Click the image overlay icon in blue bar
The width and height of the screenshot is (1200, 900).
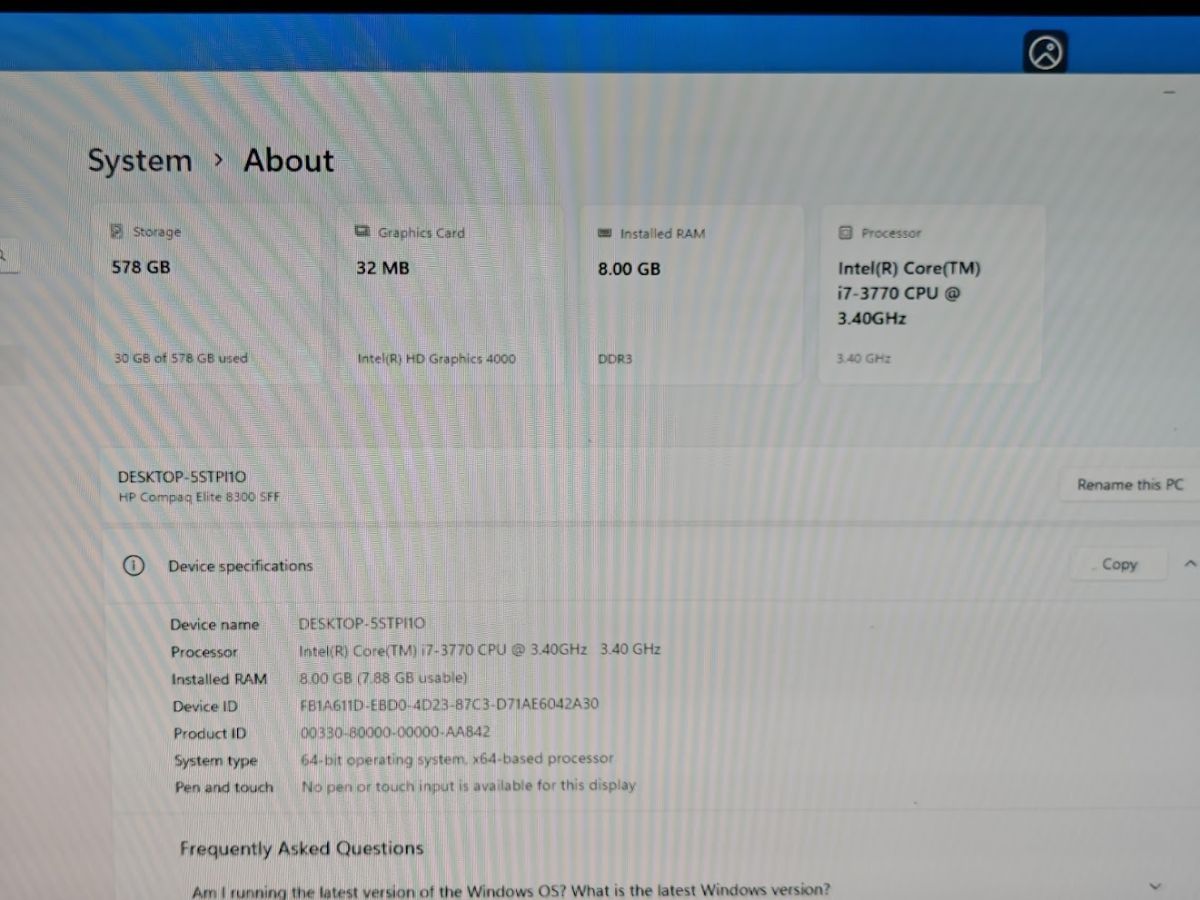1045,51
